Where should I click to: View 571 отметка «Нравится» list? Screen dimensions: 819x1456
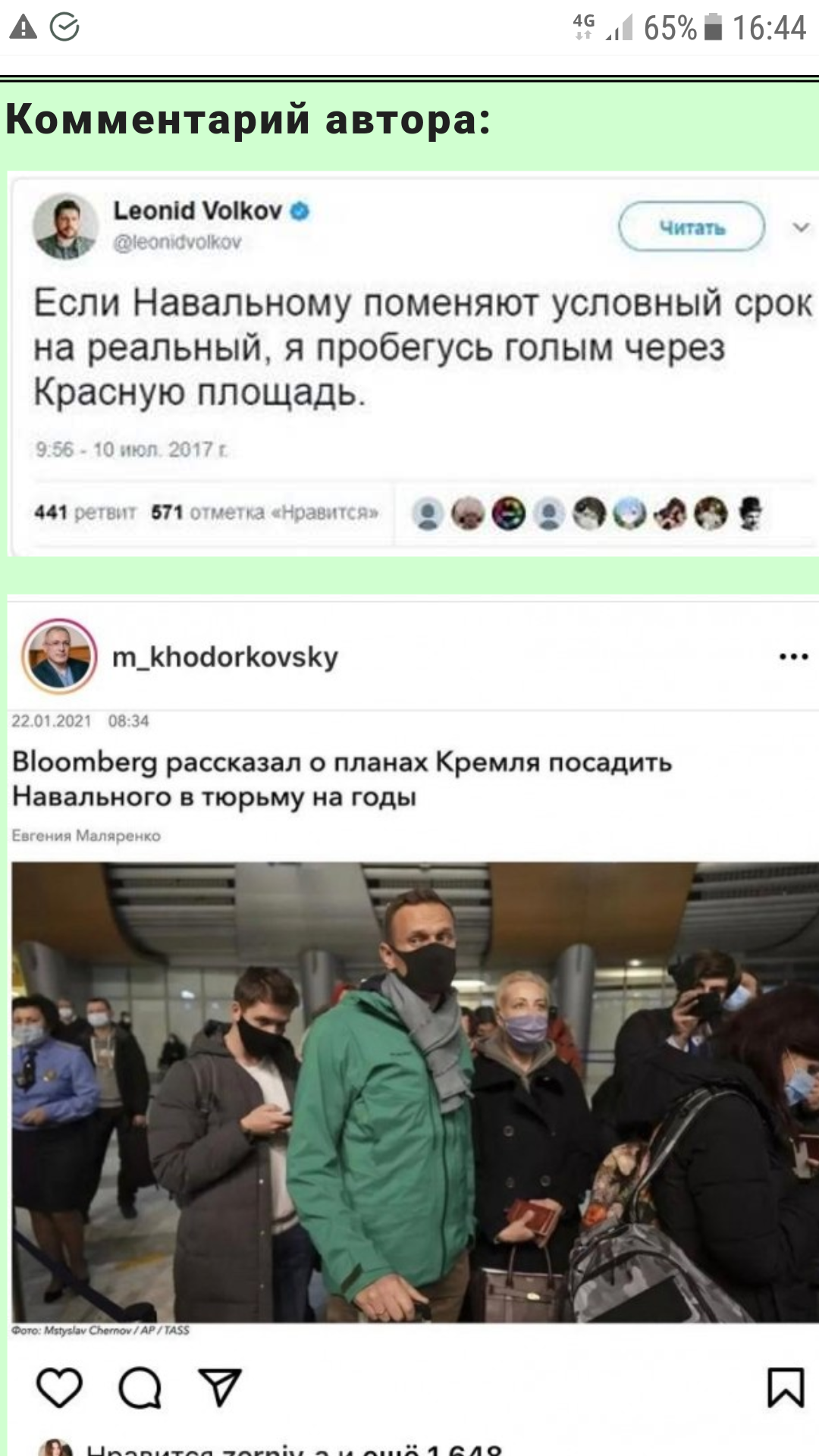tap(265, 513)
